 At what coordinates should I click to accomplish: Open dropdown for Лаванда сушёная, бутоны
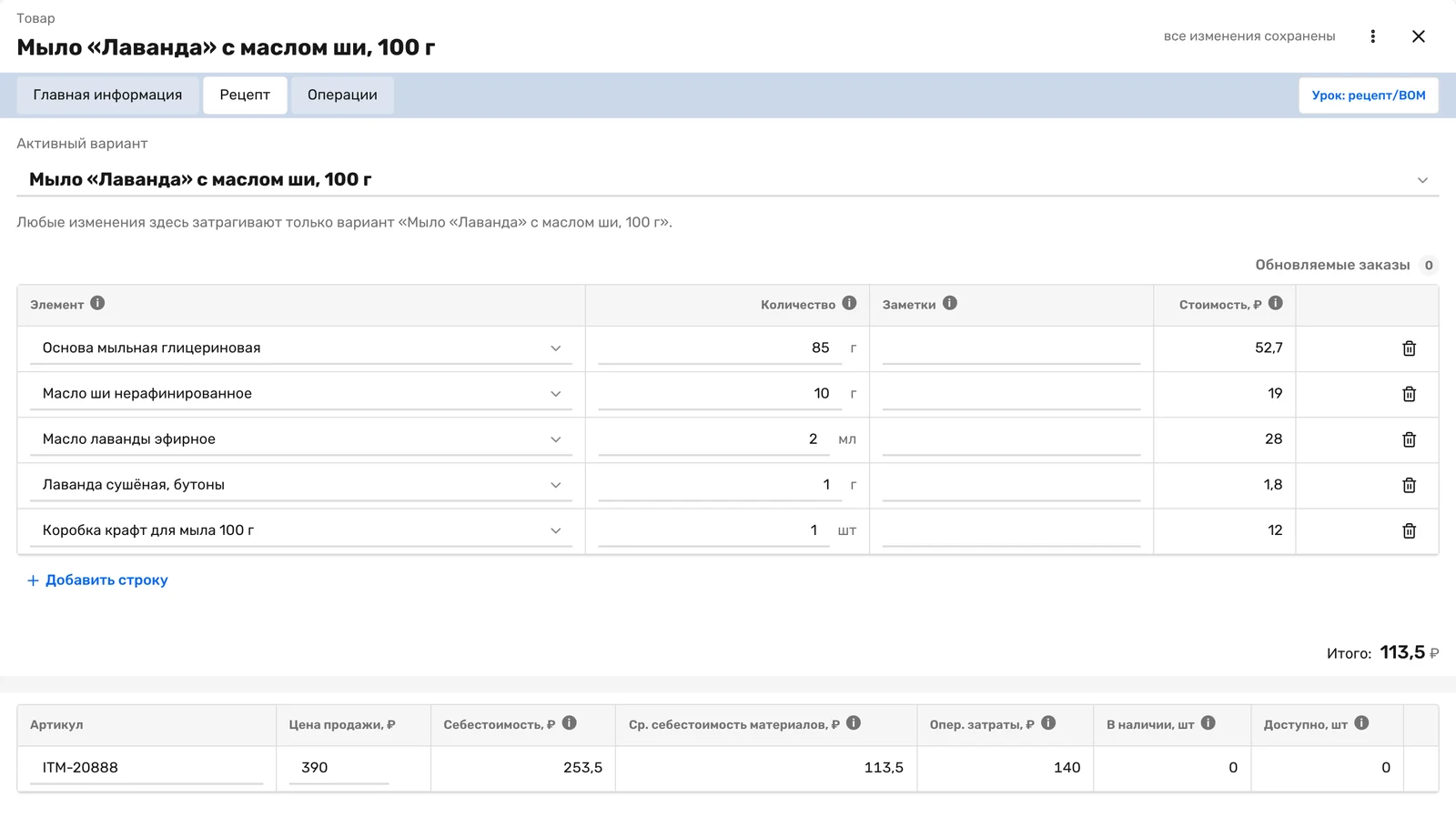click(x=556, y=485)
